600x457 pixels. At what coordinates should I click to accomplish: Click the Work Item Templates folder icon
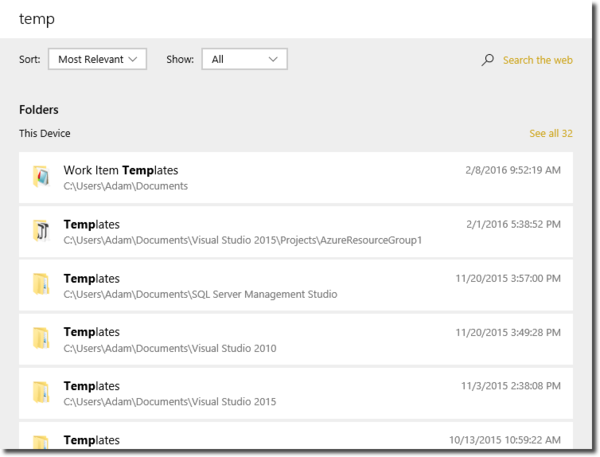pyautogui.click(x=41, y=176)
